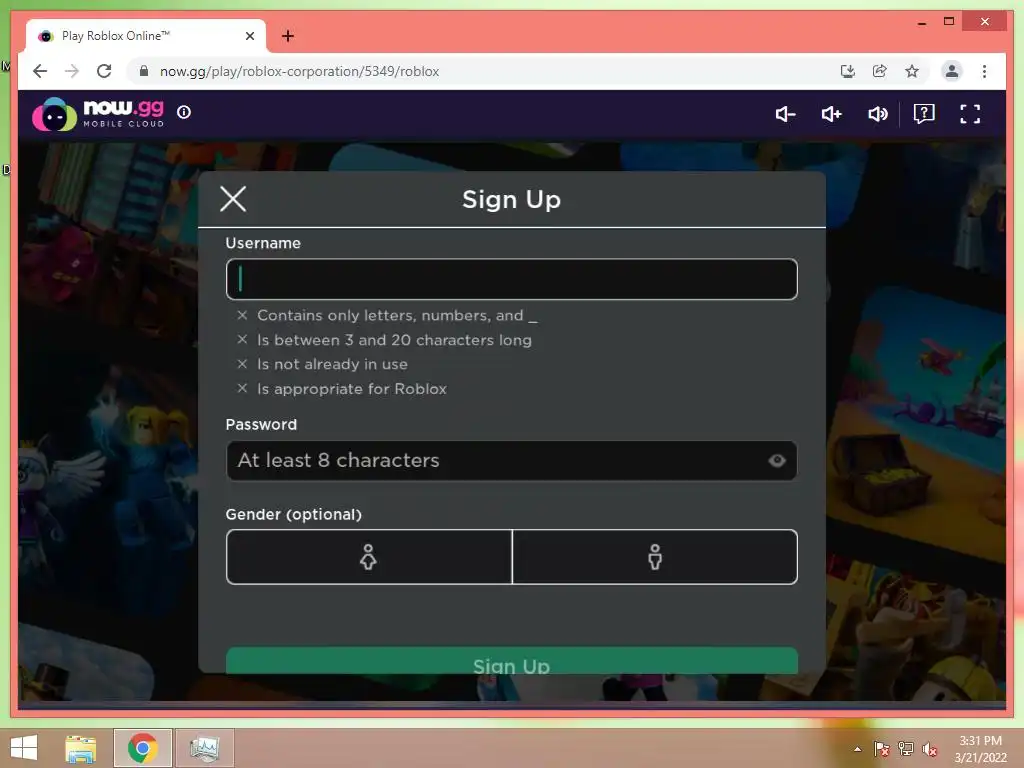Minimize the Chrome window
The height and width of the screenshot is (768, 1024).
coord(921,22)
